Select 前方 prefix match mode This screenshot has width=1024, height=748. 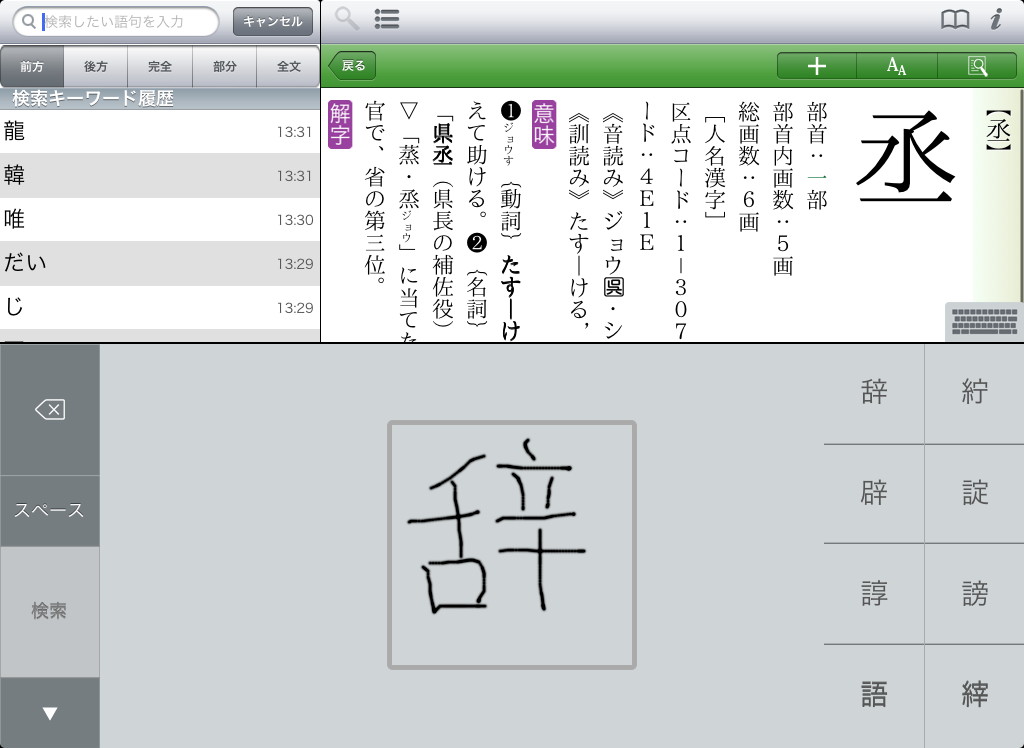32,67
